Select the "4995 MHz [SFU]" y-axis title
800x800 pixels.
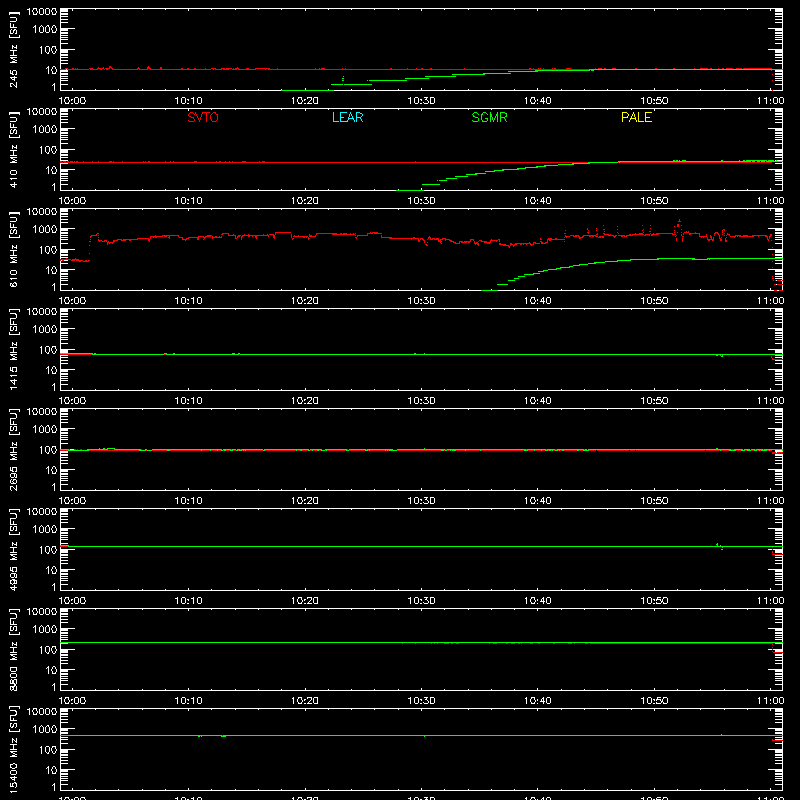[x=14, y=549]
